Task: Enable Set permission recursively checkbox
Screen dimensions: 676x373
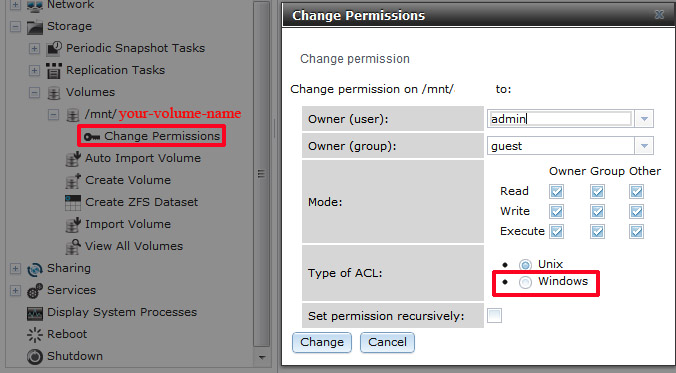Action: [x=494, y=316]
